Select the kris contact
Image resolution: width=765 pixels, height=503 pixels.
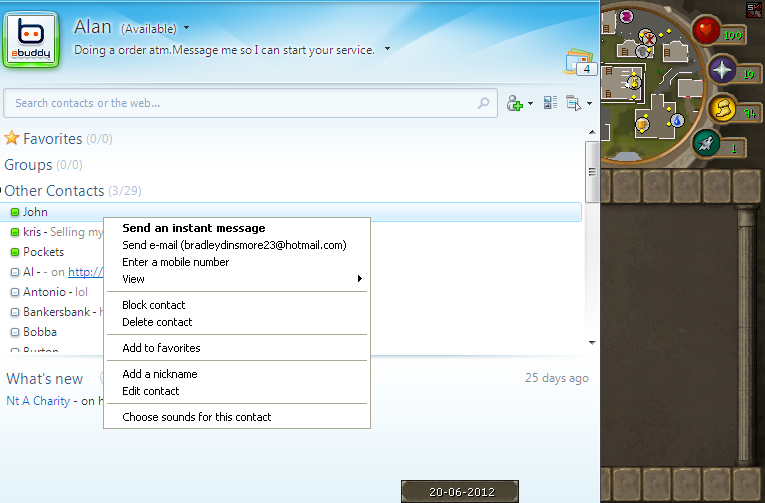coord(32,232)
